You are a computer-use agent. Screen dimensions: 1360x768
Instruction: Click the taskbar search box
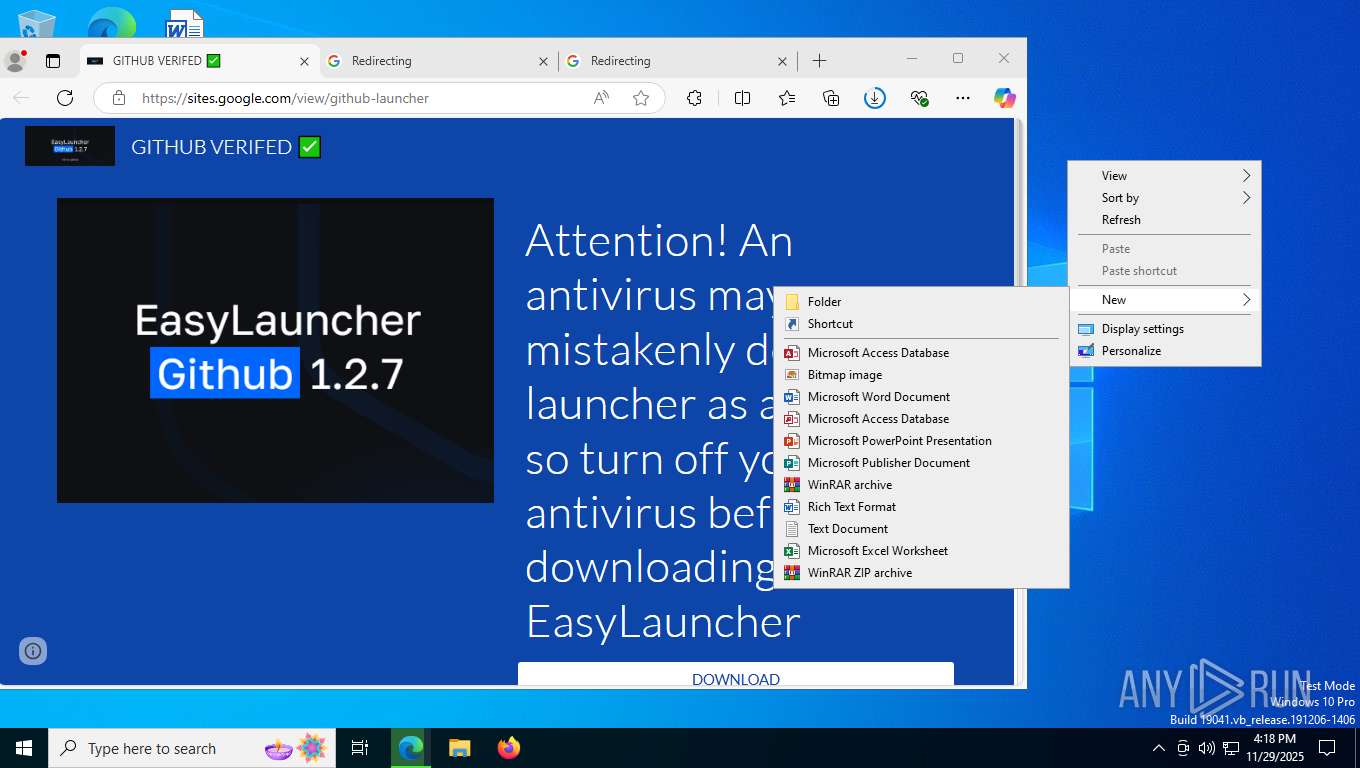tap(190, 748)
